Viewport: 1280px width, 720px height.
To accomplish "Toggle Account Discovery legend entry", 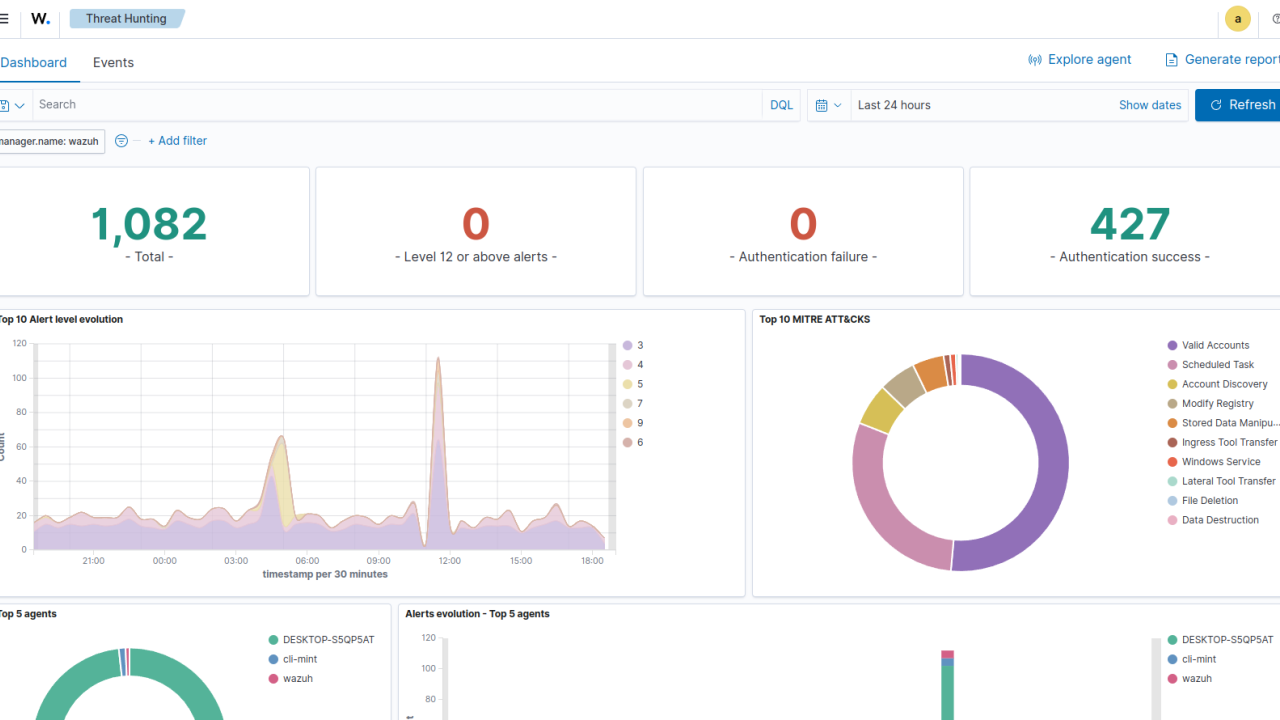I will tap(1218, 384).
